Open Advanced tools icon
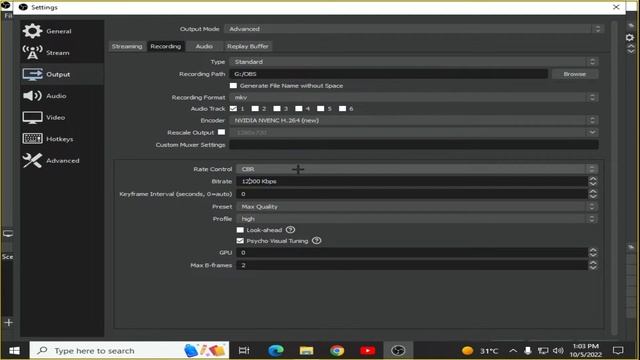The height and width of the screenshot is (360, 640). [x=32, y=160]
